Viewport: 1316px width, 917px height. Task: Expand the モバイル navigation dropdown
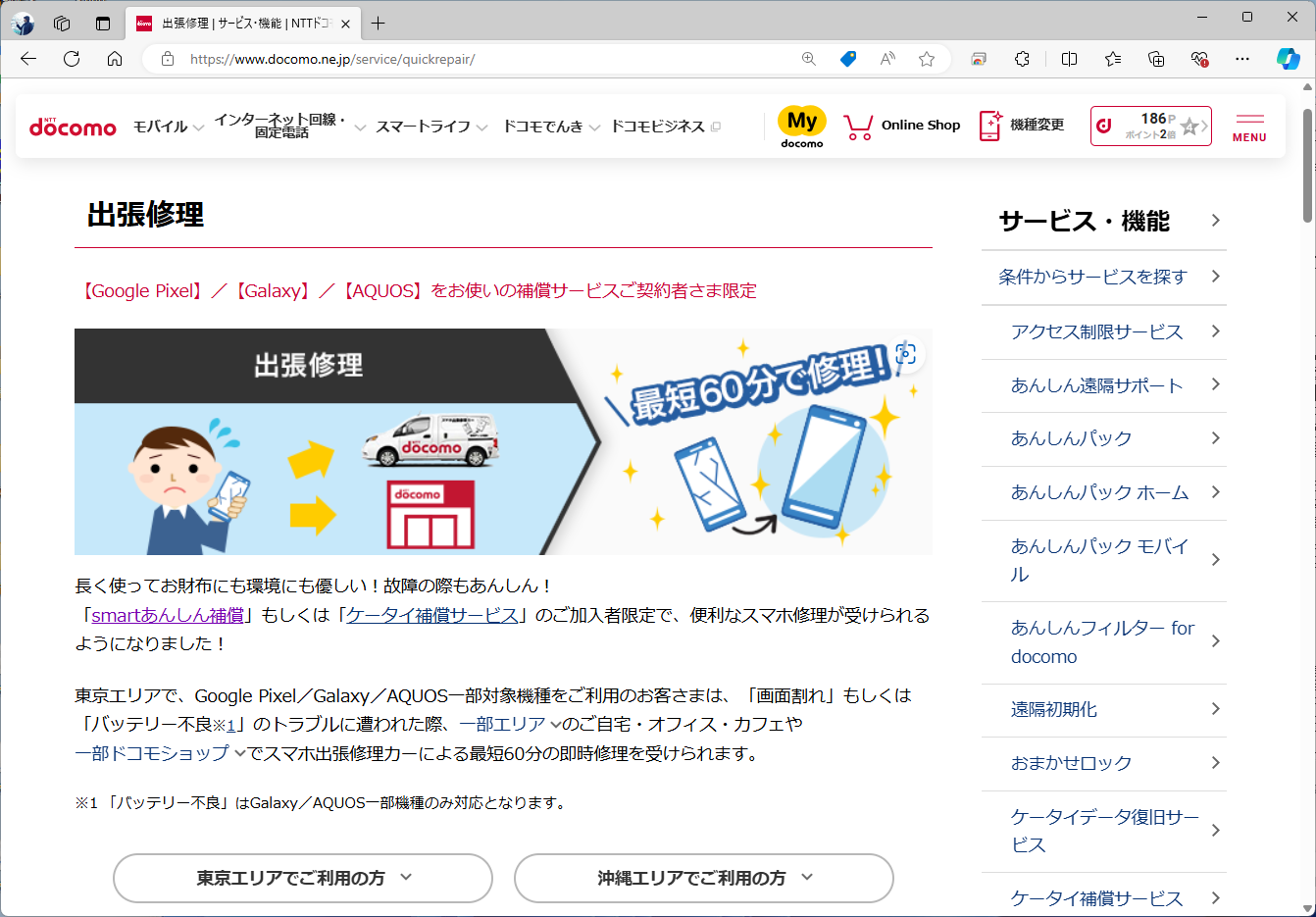pos(169,127)
